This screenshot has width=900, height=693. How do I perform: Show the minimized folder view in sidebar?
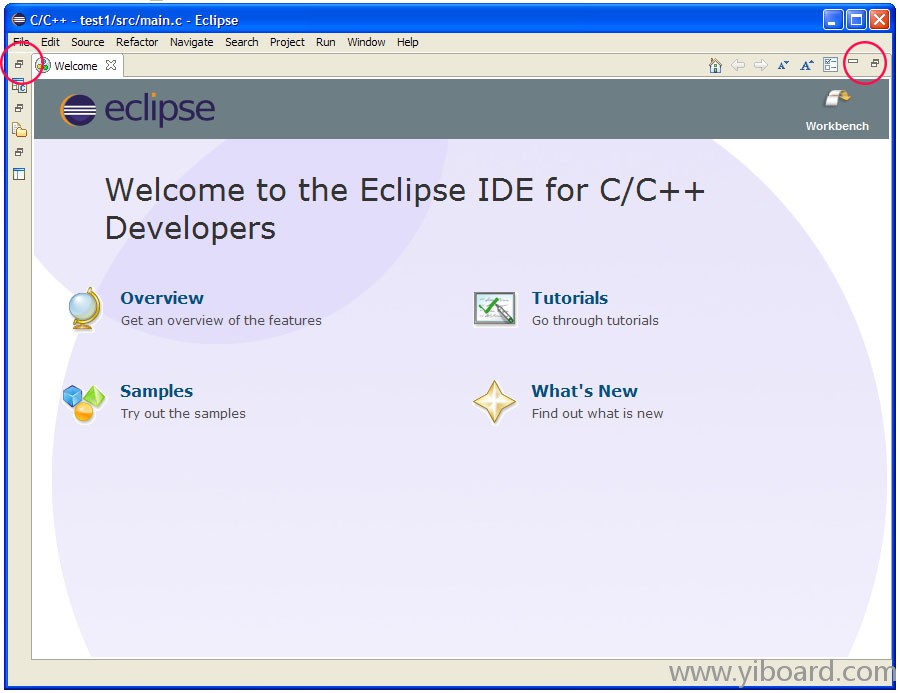19,130
